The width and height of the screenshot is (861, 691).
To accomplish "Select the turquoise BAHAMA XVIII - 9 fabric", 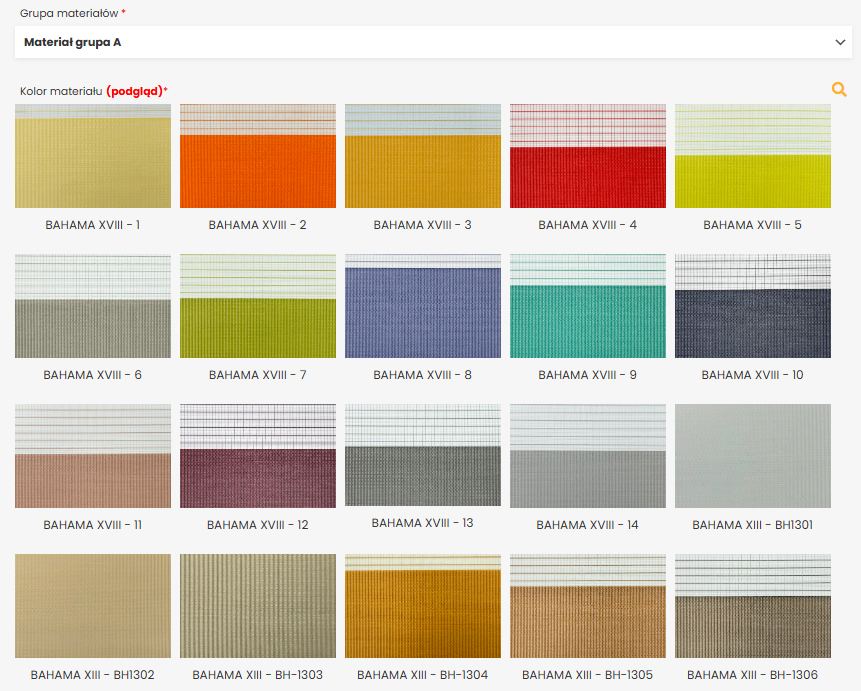I will pos(588,306).
